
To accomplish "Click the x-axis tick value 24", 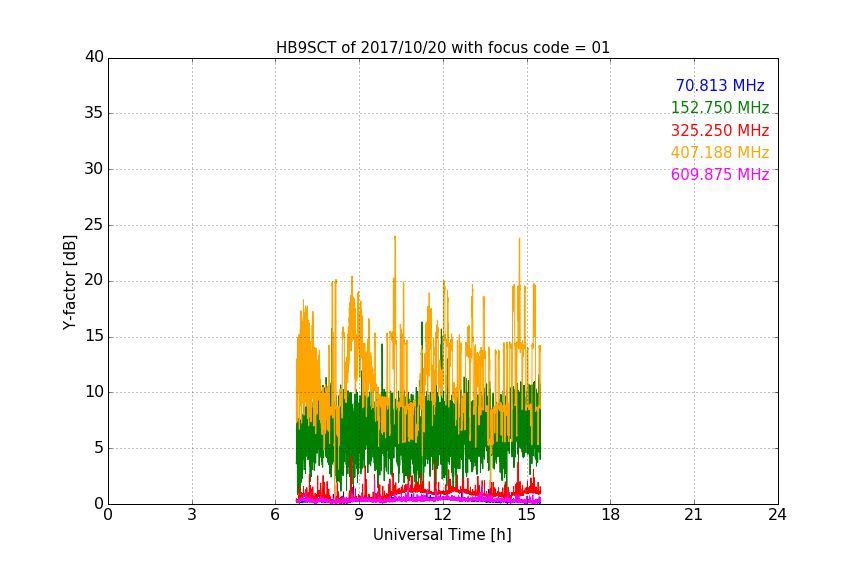I will point(777,515).
